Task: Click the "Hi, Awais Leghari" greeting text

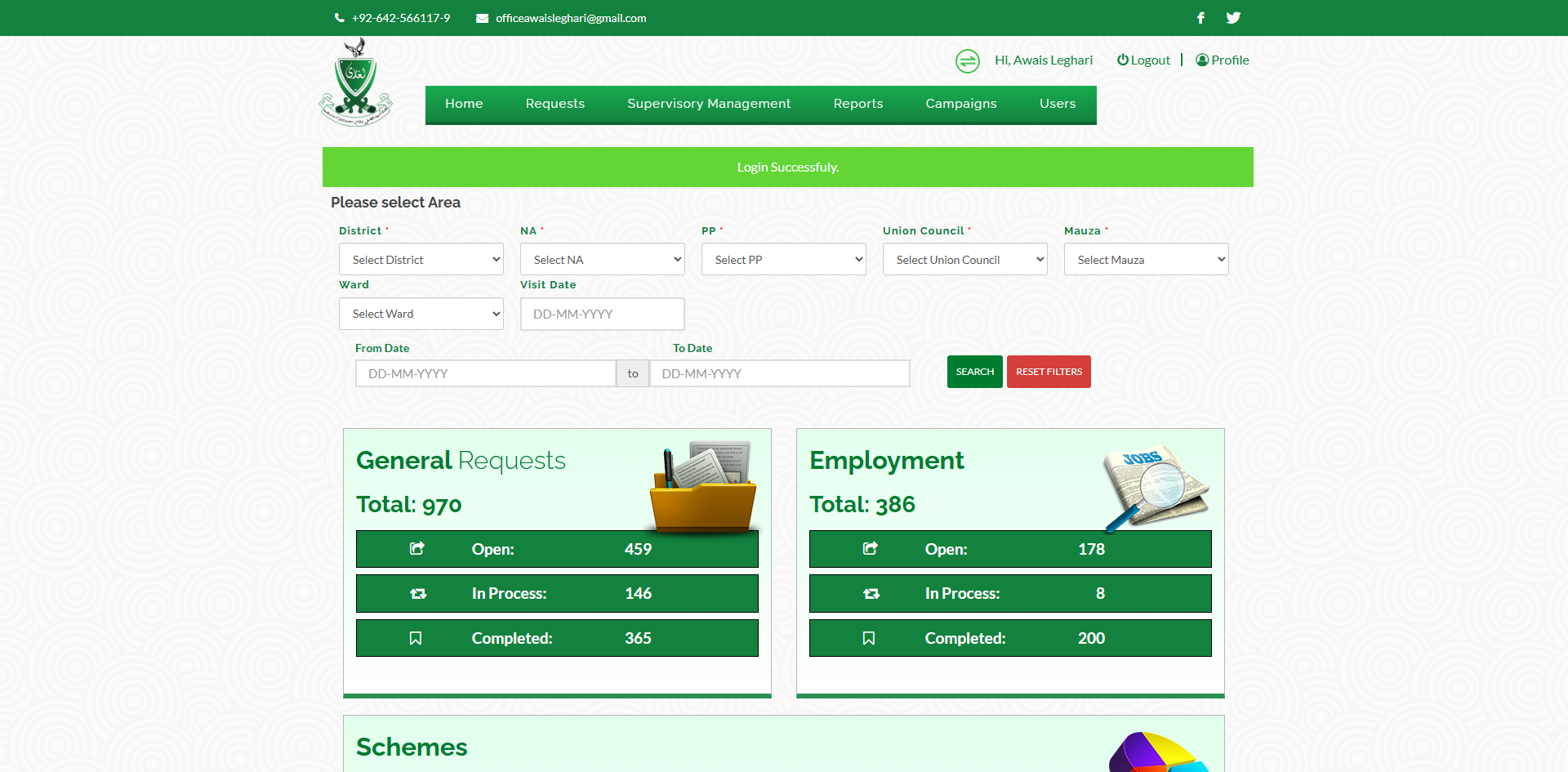Action: pos(1044,60)
